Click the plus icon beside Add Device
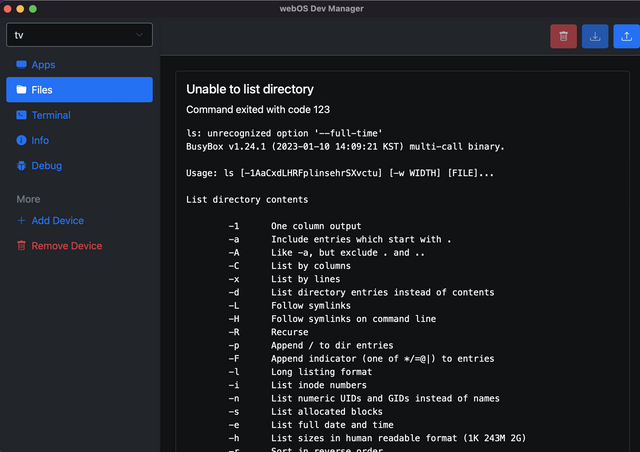The height and width of the screenshot is (452, 640). pyautogui.click(x=21, y=221)
